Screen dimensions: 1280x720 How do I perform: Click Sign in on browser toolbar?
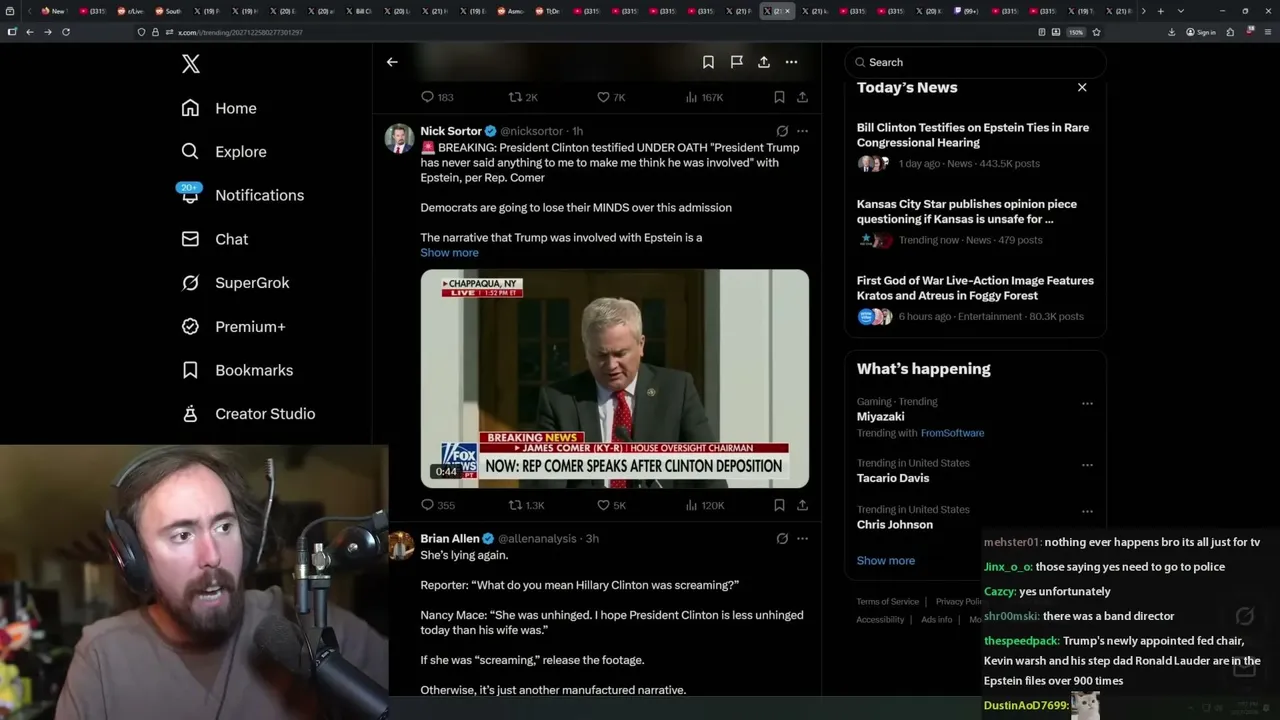coord(1201,32)
